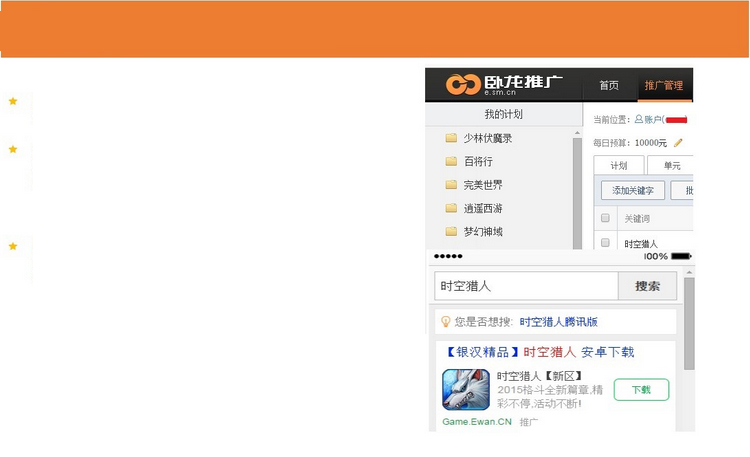Open the 百将行 folder icon
Viewport: 750px width, 457px height.
(x=451, y=161)
